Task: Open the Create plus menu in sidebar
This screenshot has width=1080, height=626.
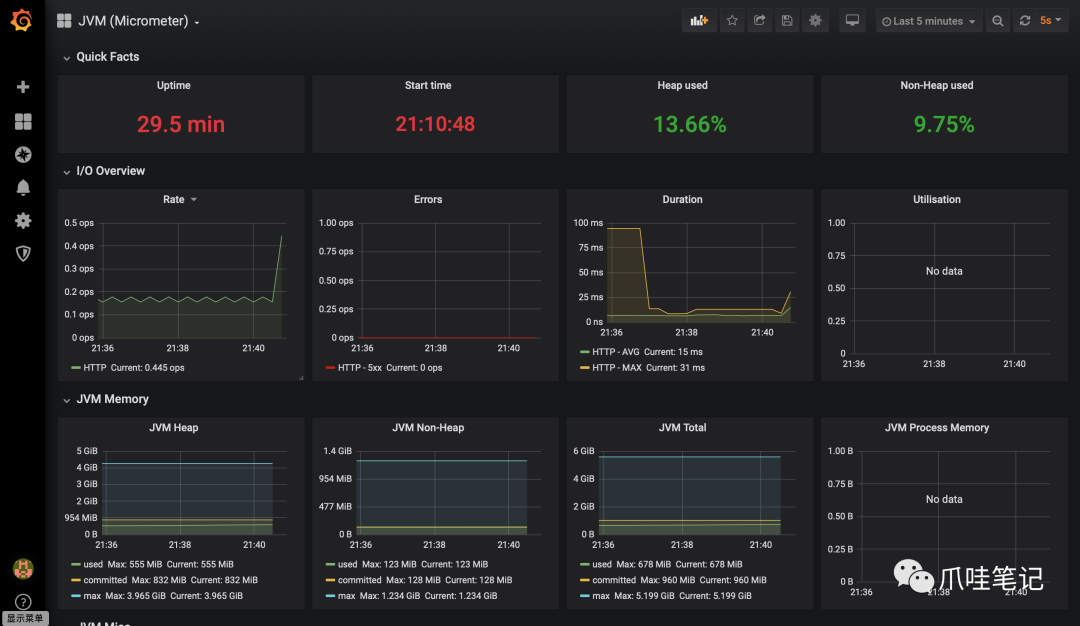Action: (23, 87)
